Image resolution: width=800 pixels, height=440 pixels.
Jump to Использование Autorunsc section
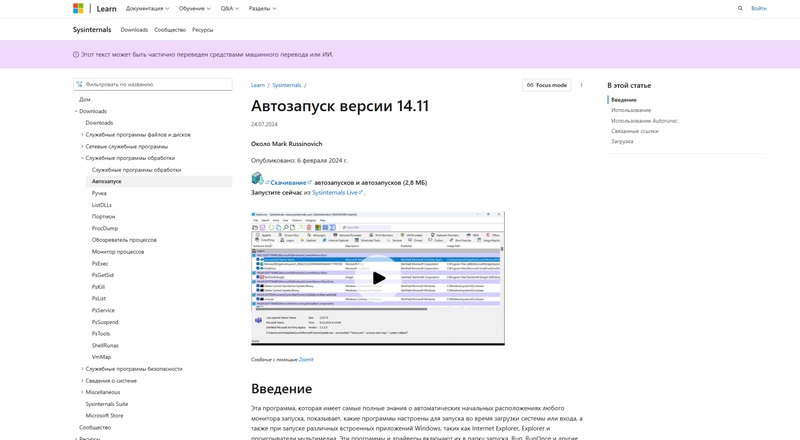(644, 121)
